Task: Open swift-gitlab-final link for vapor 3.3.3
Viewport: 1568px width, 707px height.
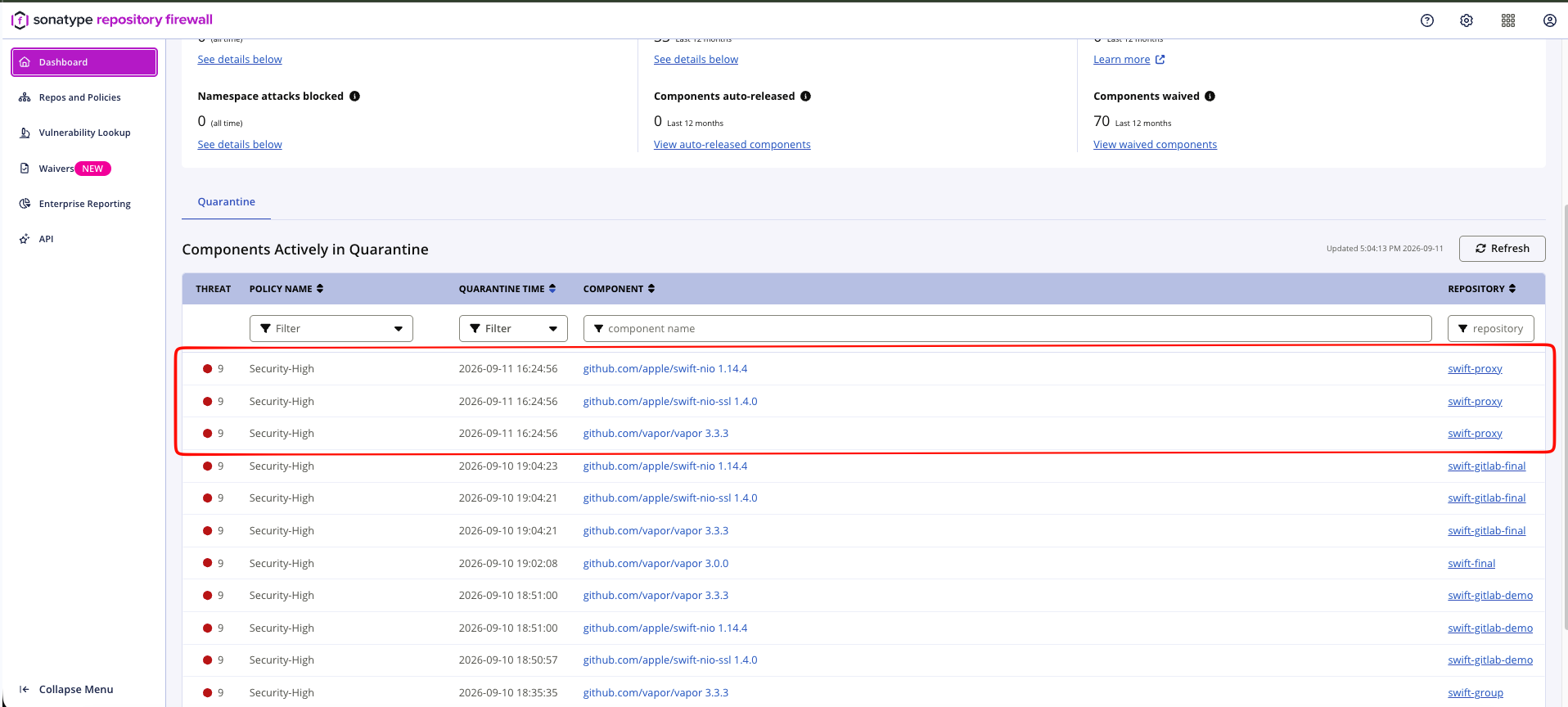Action: (1487, 531)
